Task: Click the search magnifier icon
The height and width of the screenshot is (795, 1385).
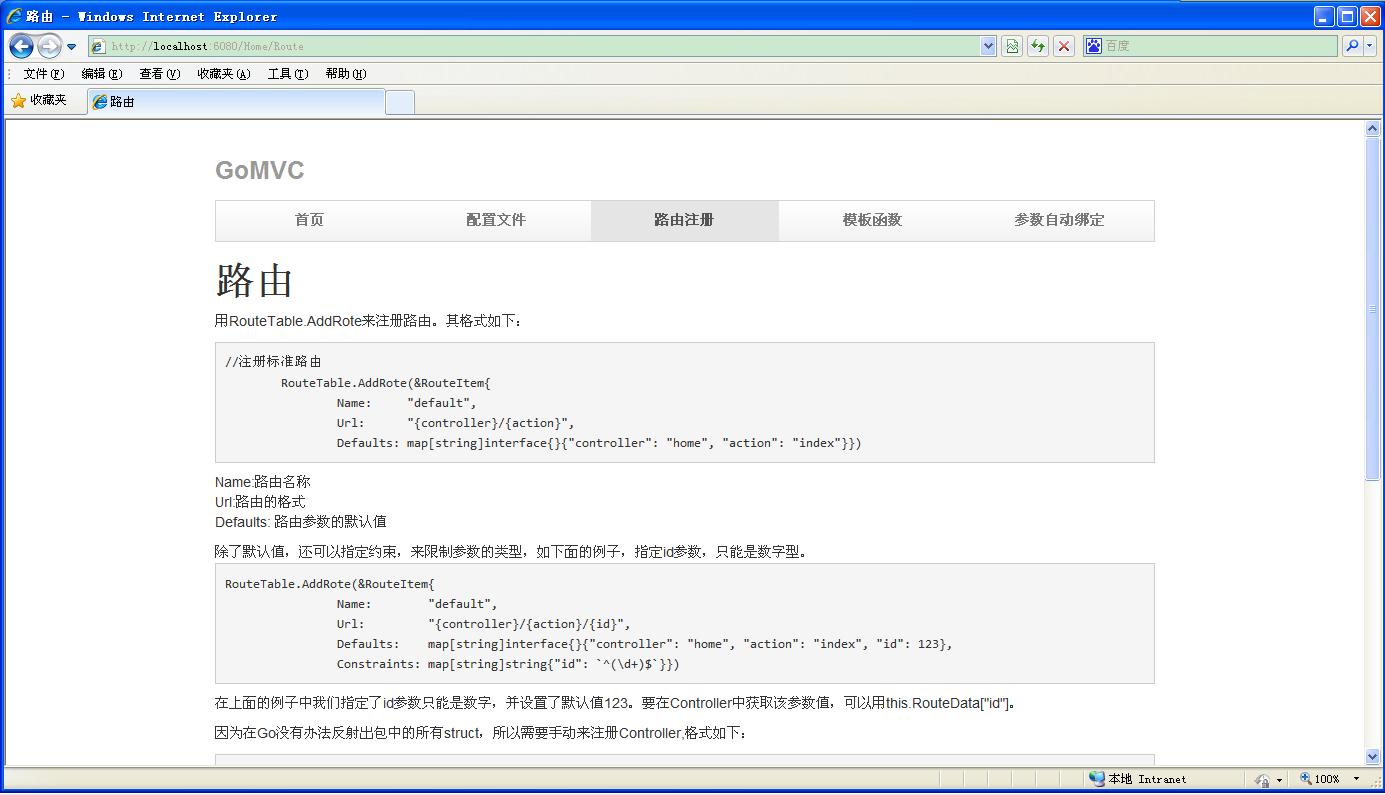Action: pos(1352,46)
